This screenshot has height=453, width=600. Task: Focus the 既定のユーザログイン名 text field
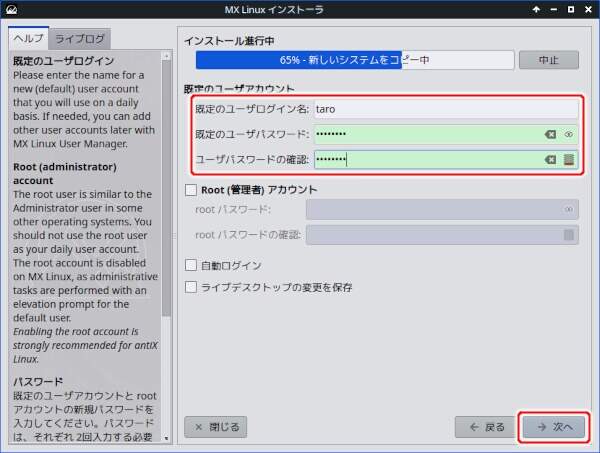click(x=444, y=108)
